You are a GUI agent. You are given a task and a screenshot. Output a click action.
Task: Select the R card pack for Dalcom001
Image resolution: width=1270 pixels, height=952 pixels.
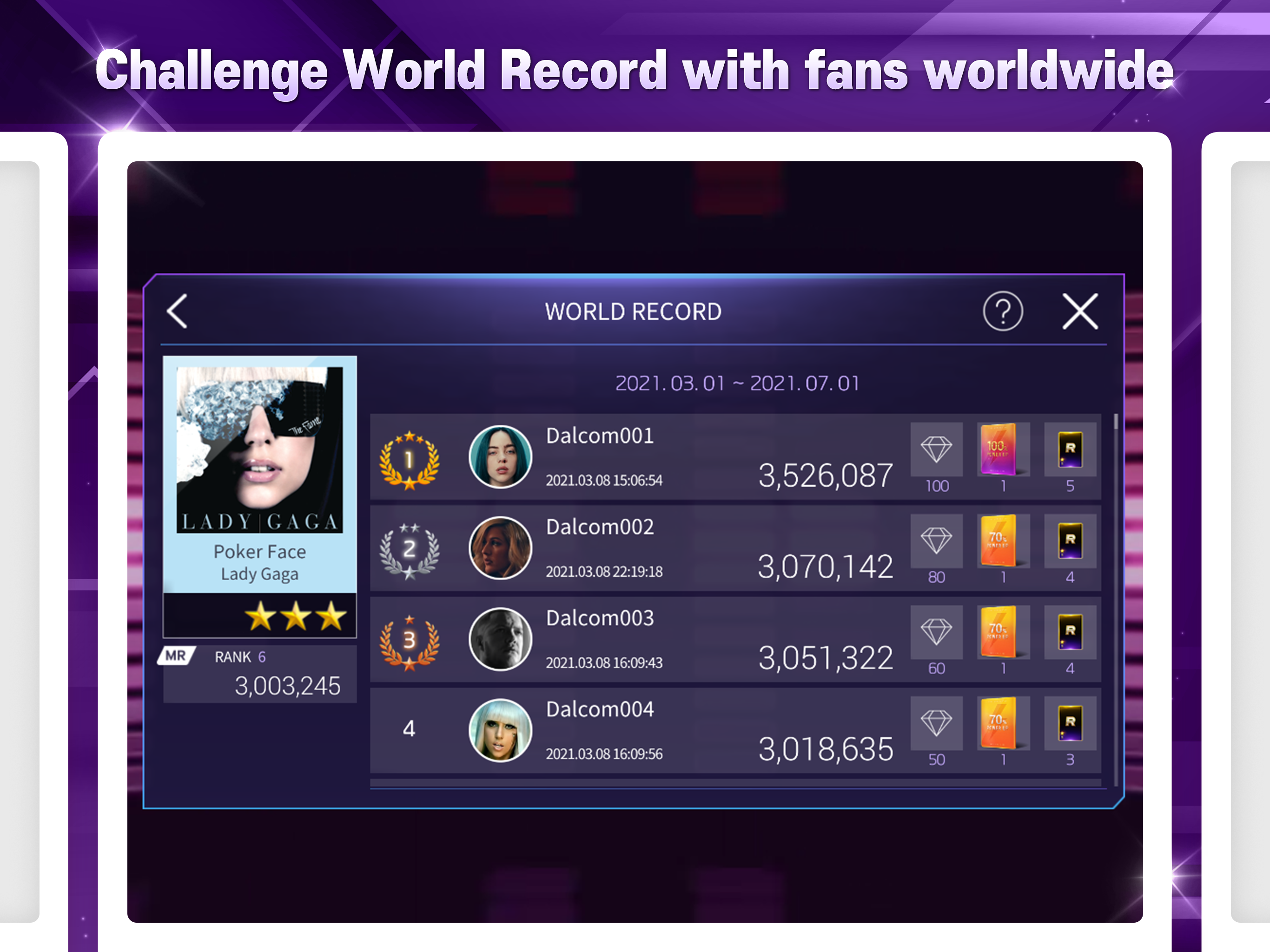coord(1070,450)
